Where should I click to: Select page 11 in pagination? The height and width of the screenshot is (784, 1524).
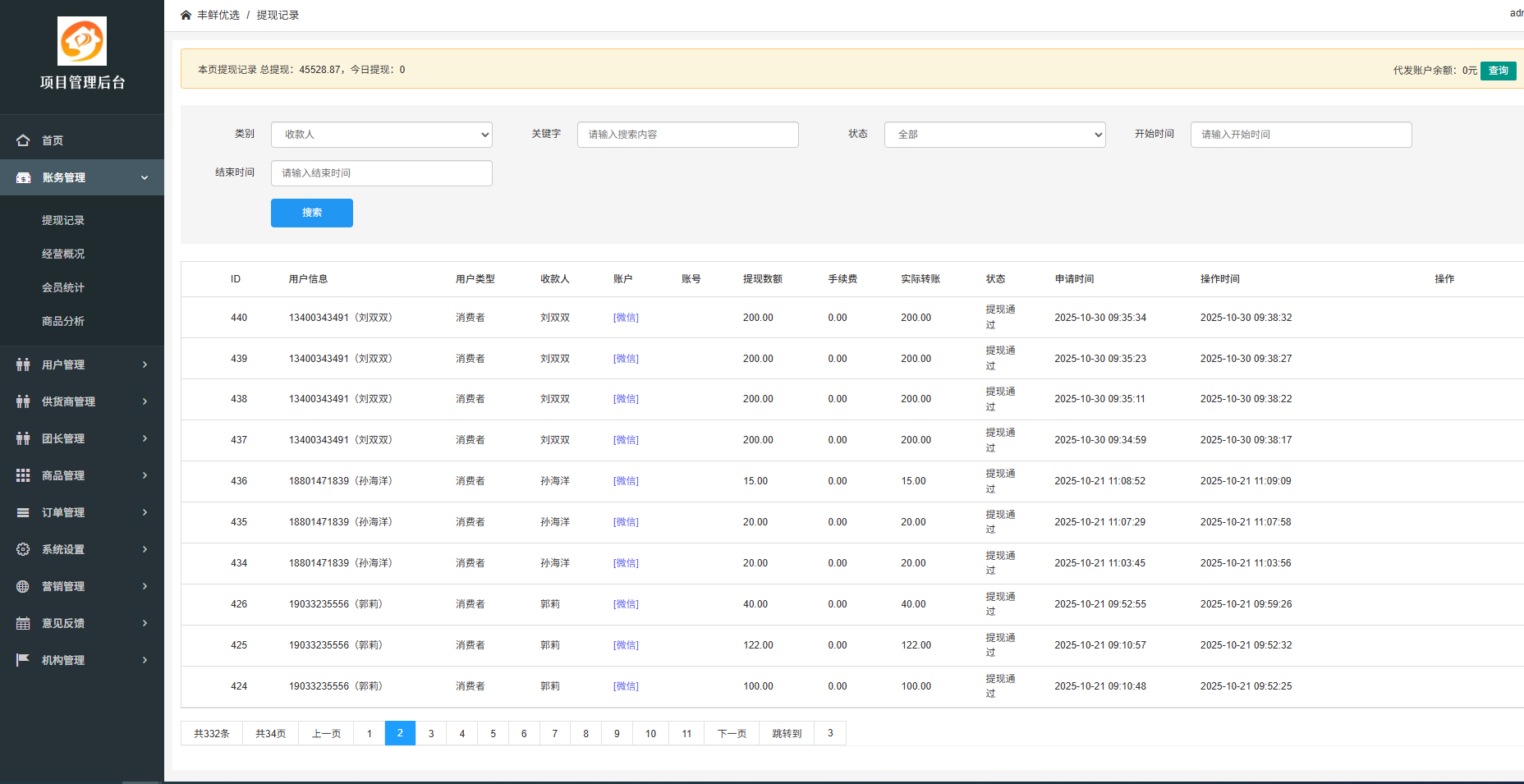686,733
